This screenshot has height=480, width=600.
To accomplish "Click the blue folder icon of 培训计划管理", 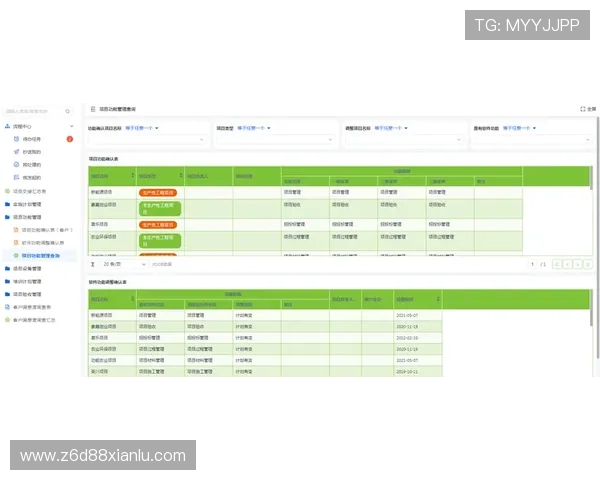I will pyautogui.click(x=7, y=281).
